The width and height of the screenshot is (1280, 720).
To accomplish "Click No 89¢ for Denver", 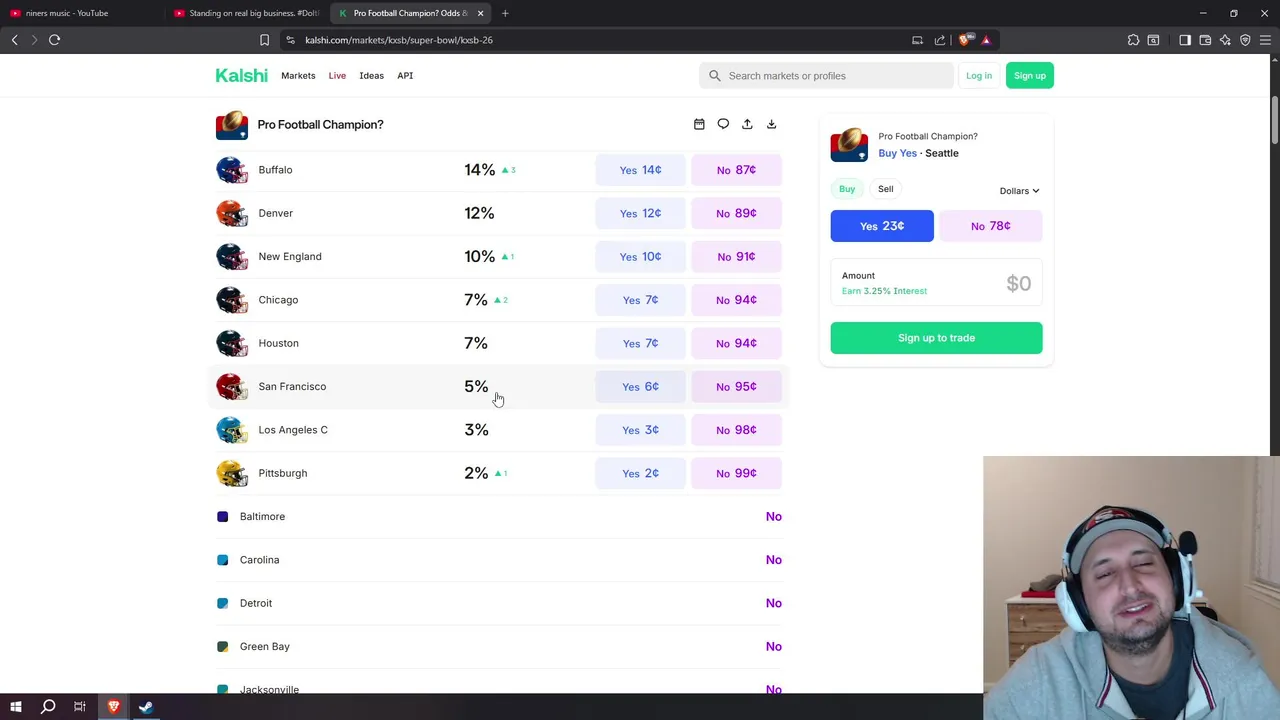I will 736,213.
